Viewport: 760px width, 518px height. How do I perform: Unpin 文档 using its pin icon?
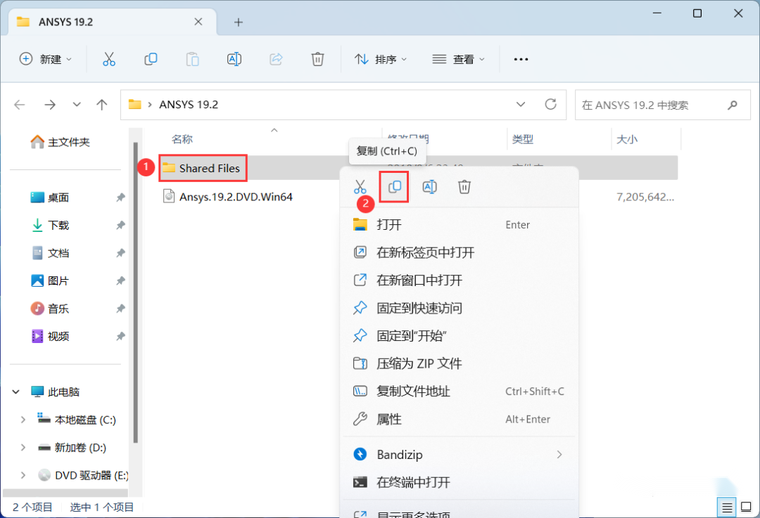[x=120, y=253]
